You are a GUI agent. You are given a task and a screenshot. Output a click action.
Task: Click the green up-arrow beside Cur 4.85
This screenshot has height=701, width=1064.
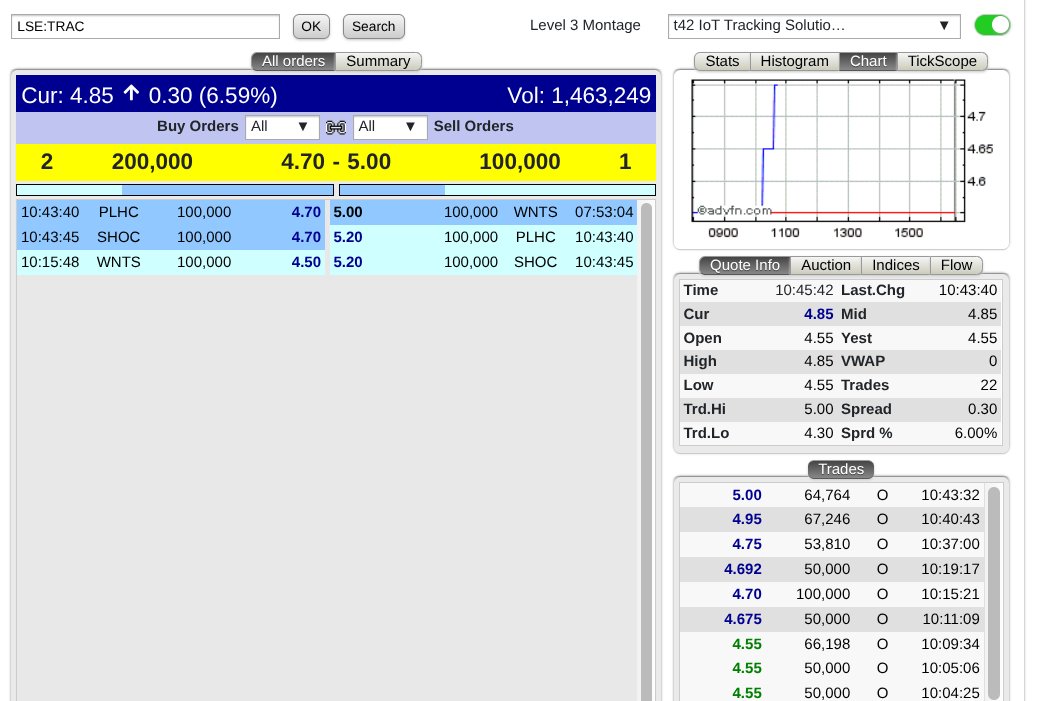click(130, 92)
